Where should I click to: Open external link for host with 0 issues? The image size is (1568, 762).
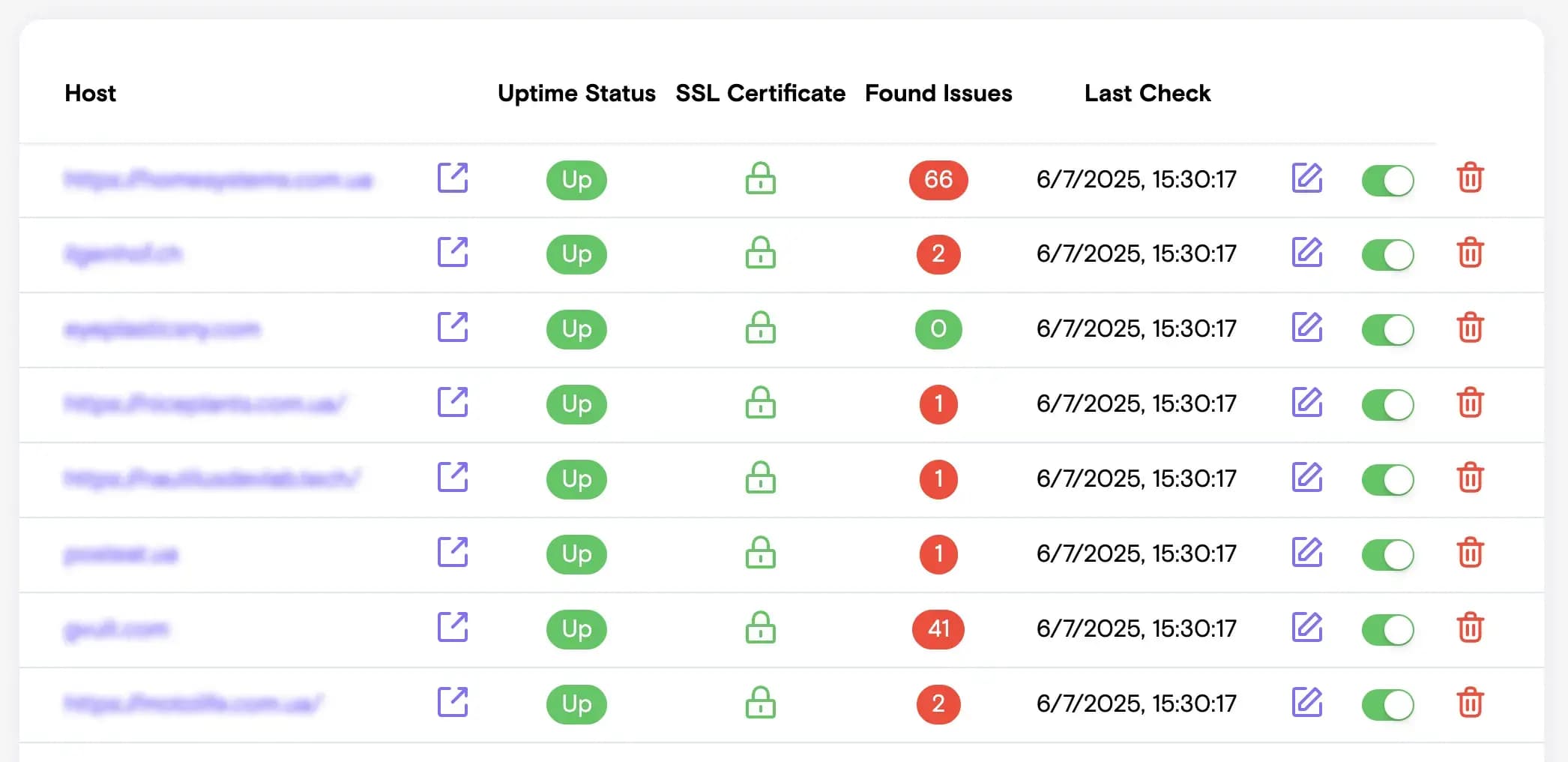point(453,328)
